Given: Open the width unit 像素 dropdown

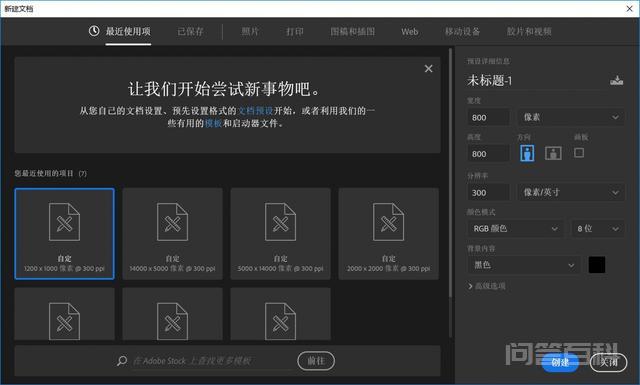Looking at the screenshot, I should (571, 118).
